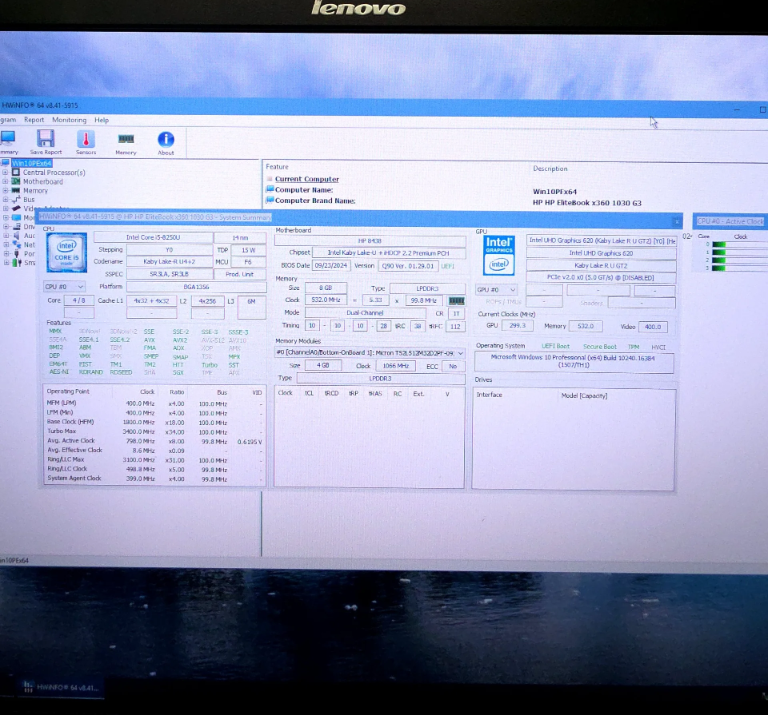Expand the Central Processor(s) node
Image resolution: width=768 pixels, height=715 pixels.
point(5,172)
